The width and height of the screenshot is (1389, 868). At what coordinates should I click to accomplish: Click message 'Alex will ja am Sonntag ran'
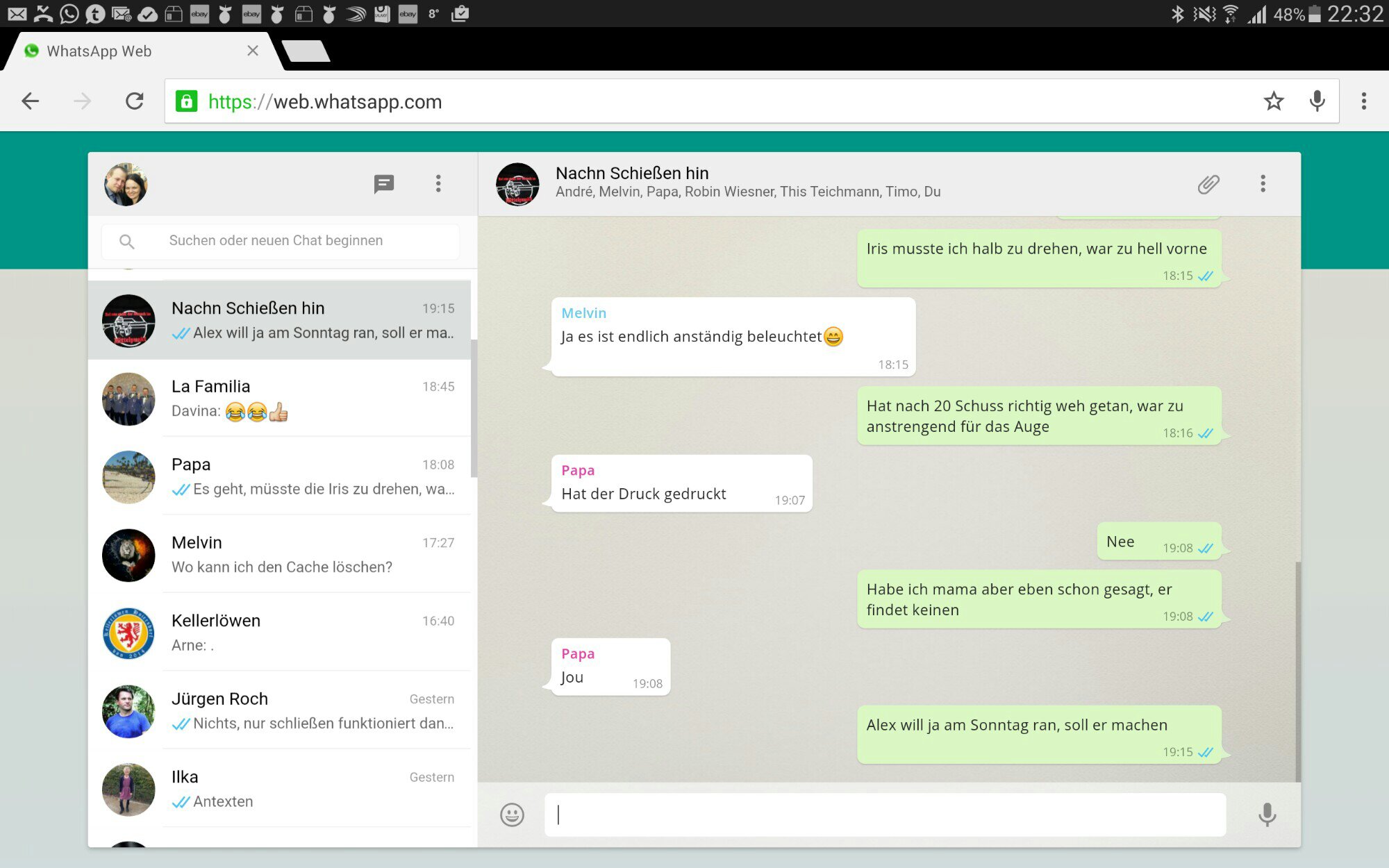click(1039, 735)
